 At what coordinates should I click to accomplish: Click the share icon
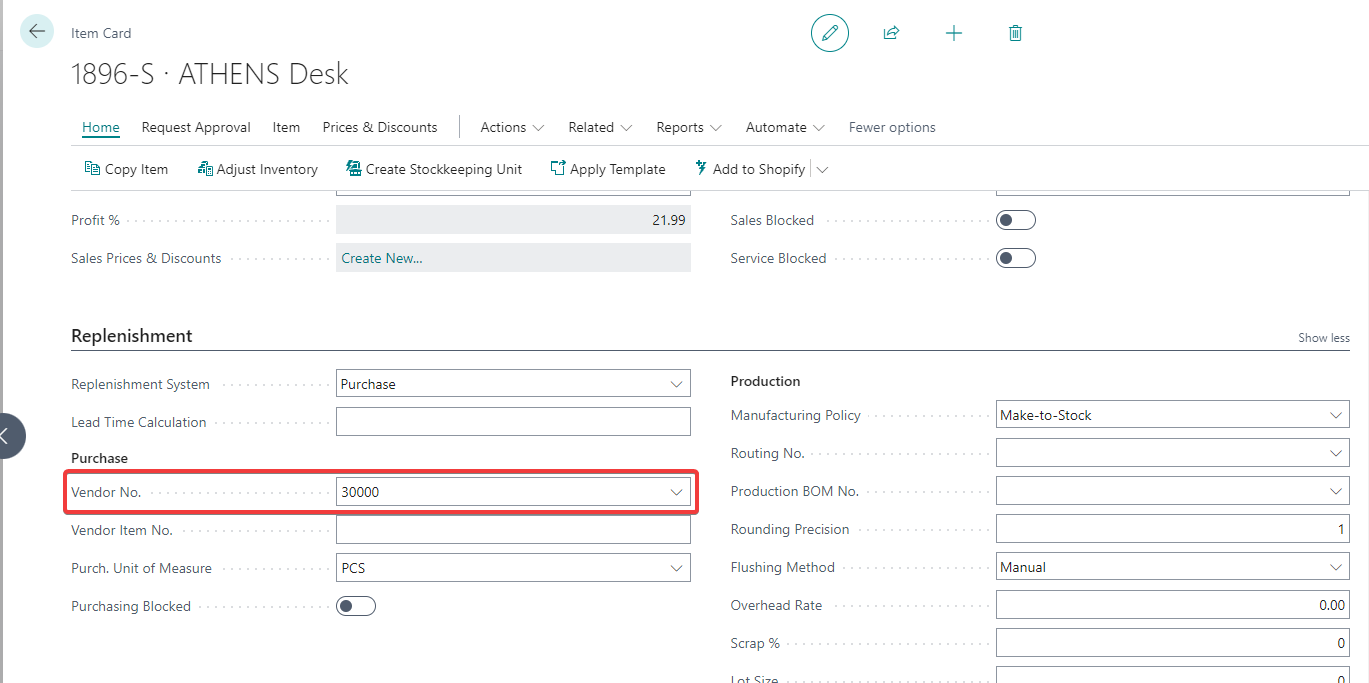click(x=891, y=33)
